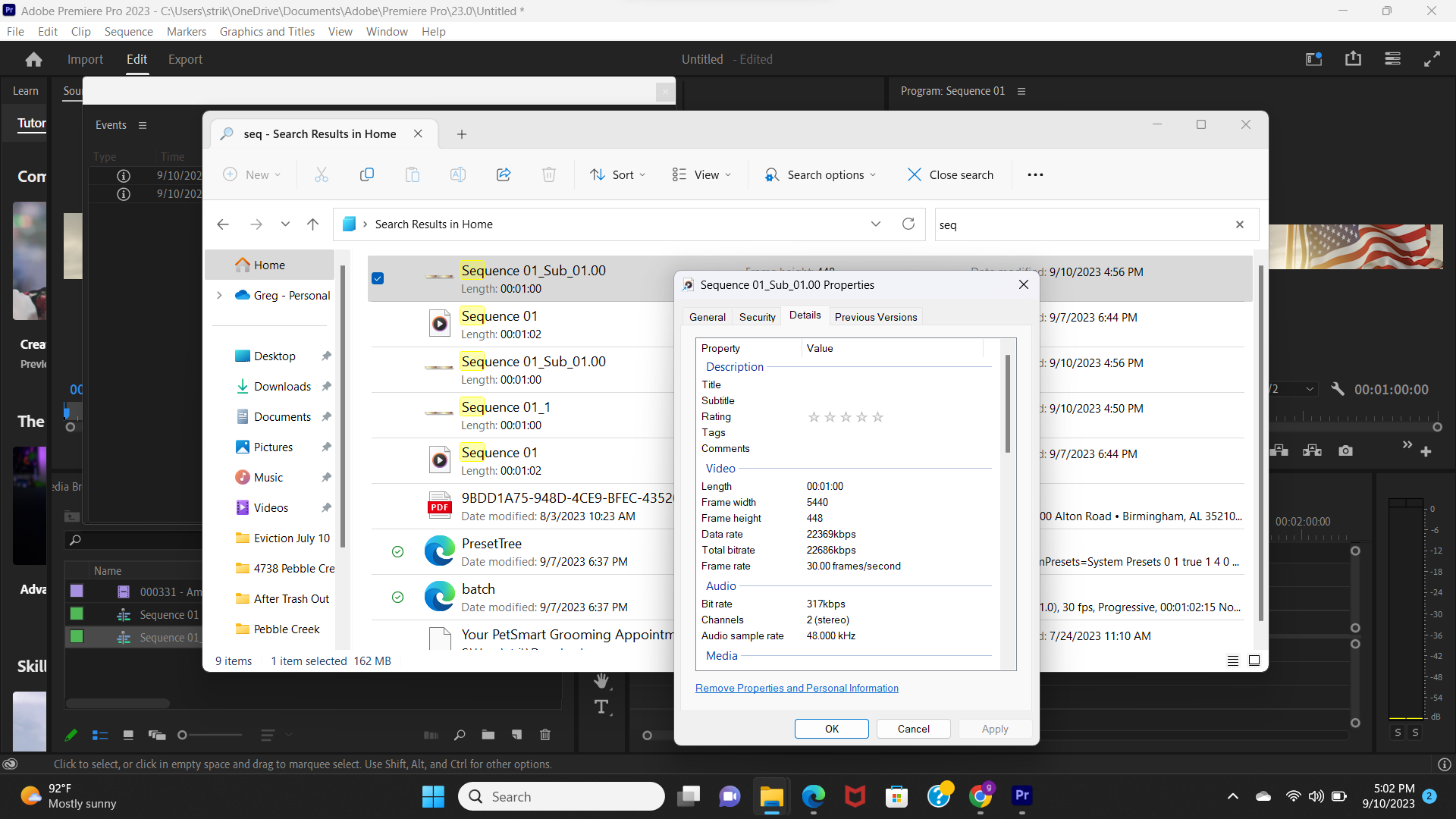Set a five-star rating in the Details dialog
The width and height of the screenshot is (1456, 819).
click(x=877, y=416)
